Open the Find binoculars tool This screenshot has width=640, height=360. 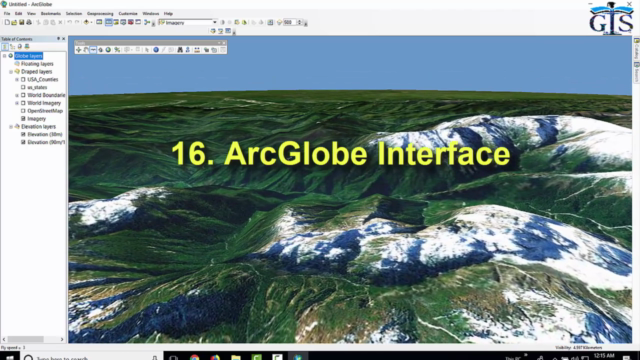(x=180, y=50)
